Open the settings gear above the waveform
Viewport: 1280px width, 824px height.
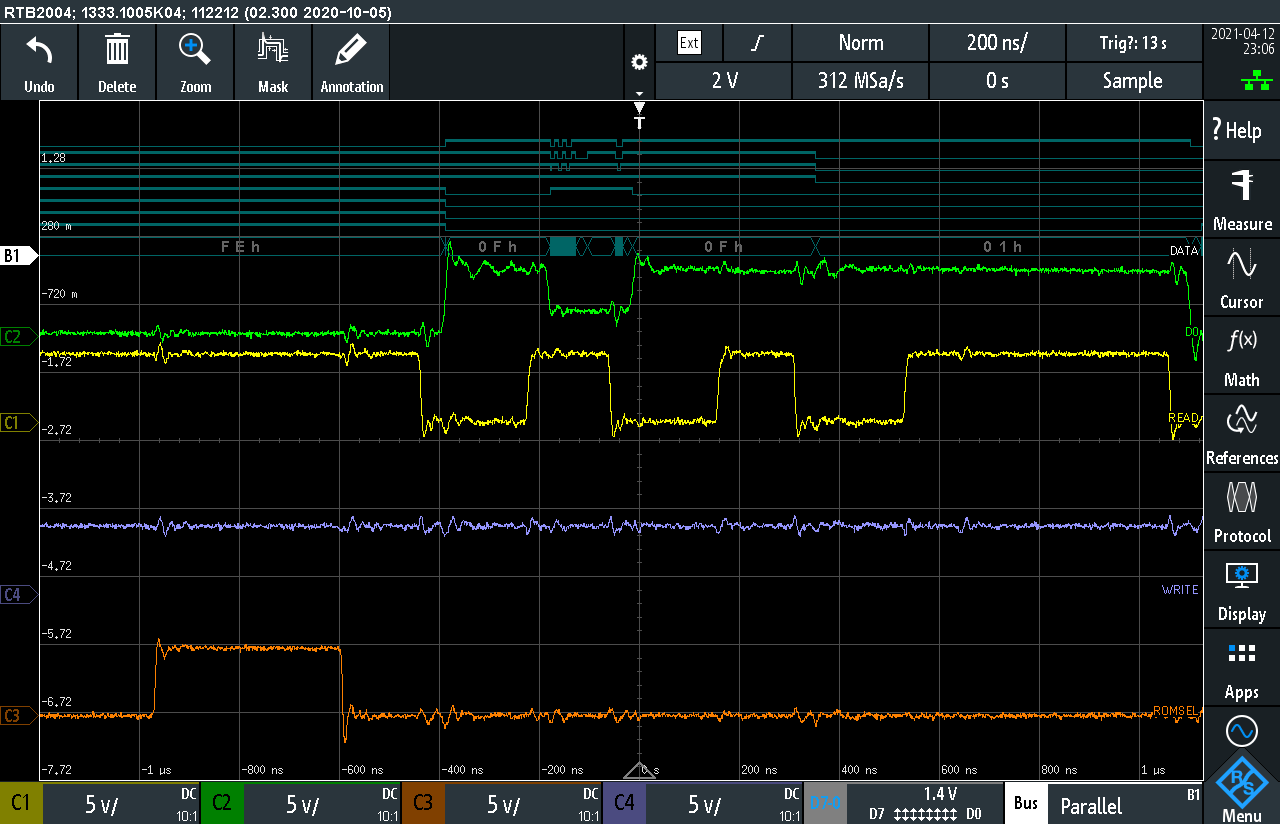[x=639, y=62]
